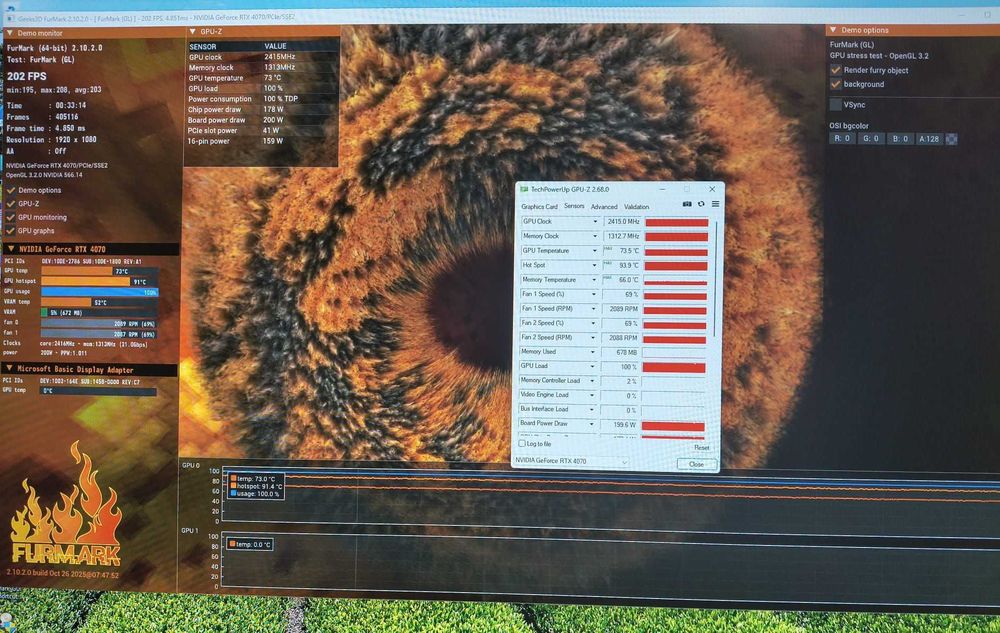This screenshot has height=633, width=1000.
Task: Check the Log to file box
Action: (522, 443)
